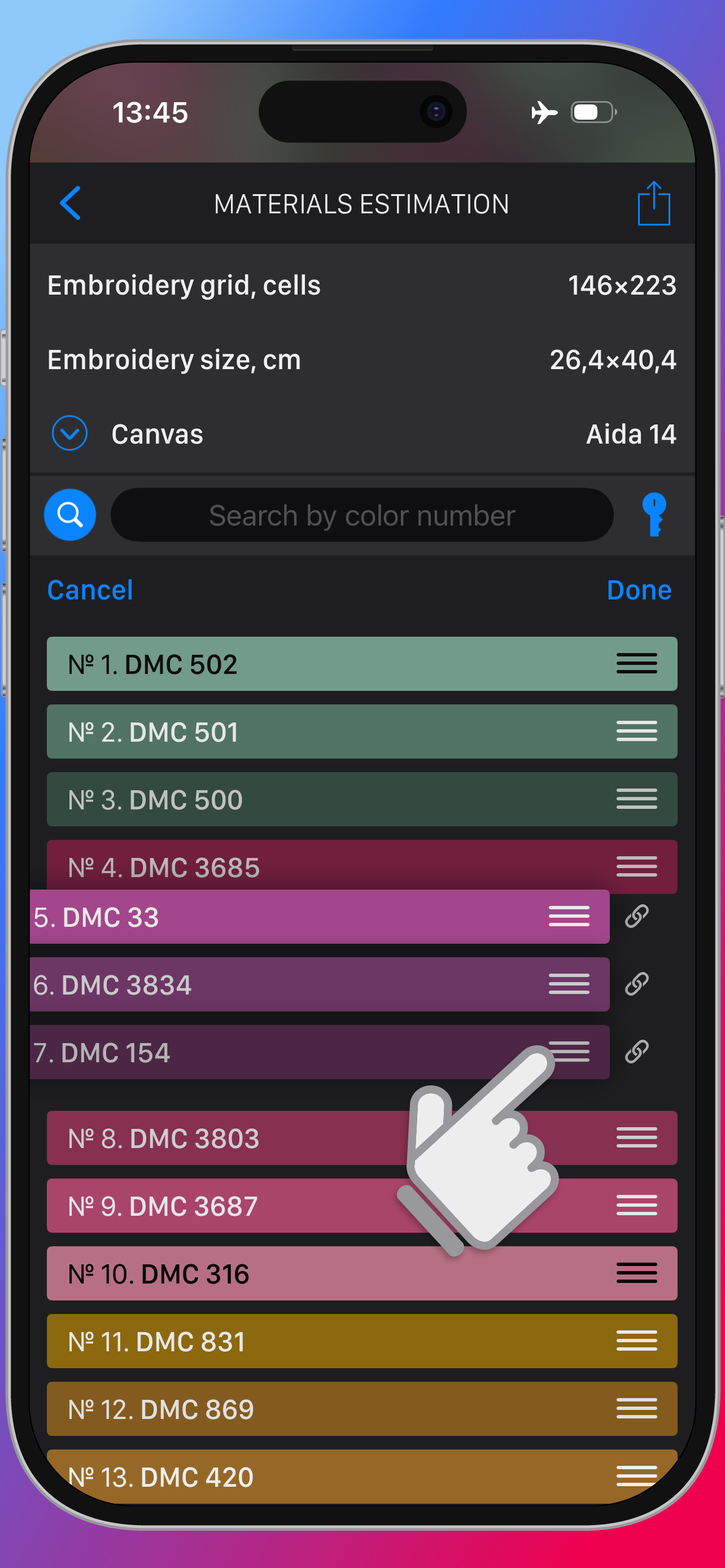725x1568 pixels.
Task: Focus the Search by color number field
Action: point(361,515)
